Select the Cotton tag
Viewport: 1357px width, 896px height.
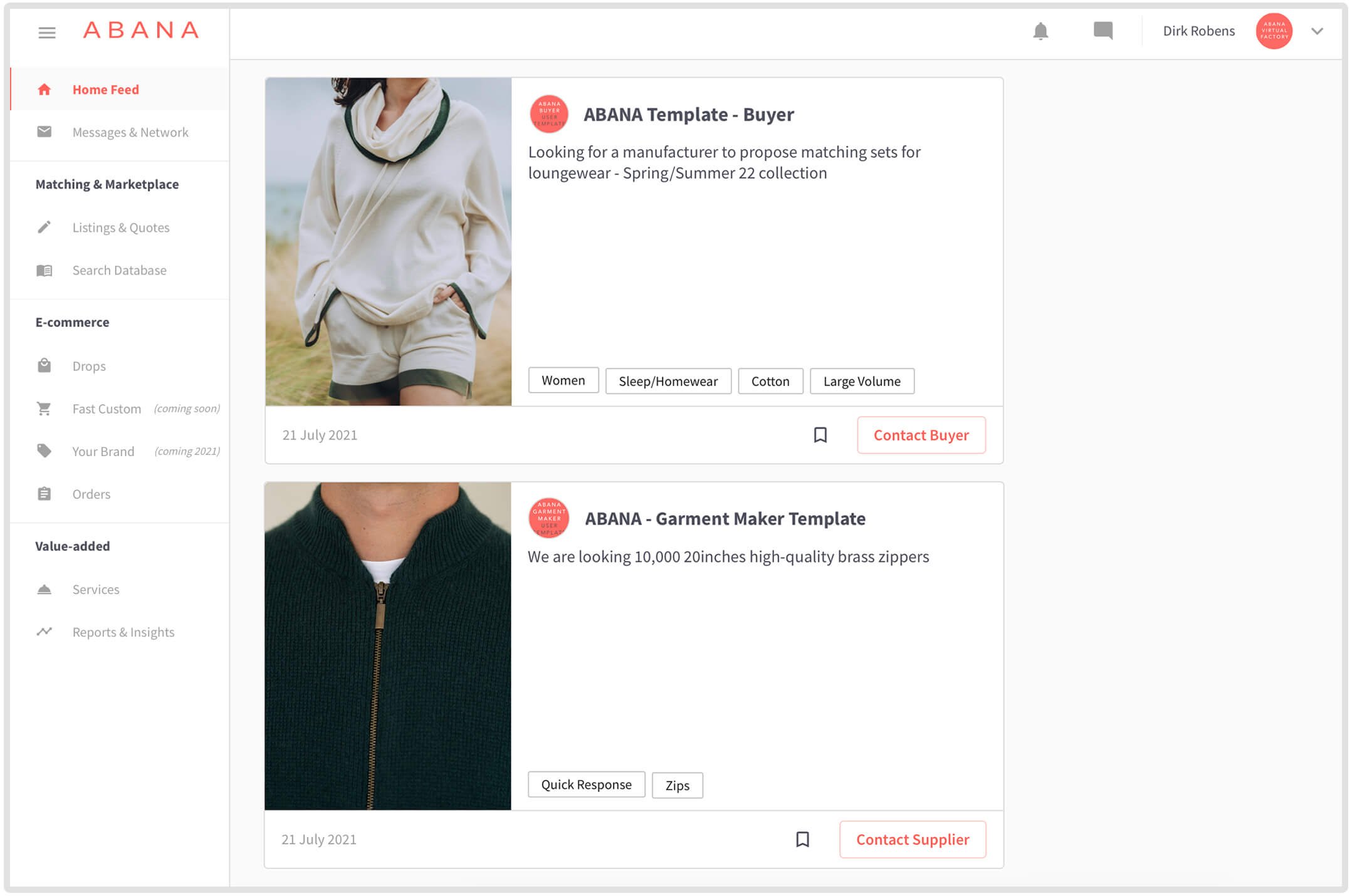[x=770, y=381]
